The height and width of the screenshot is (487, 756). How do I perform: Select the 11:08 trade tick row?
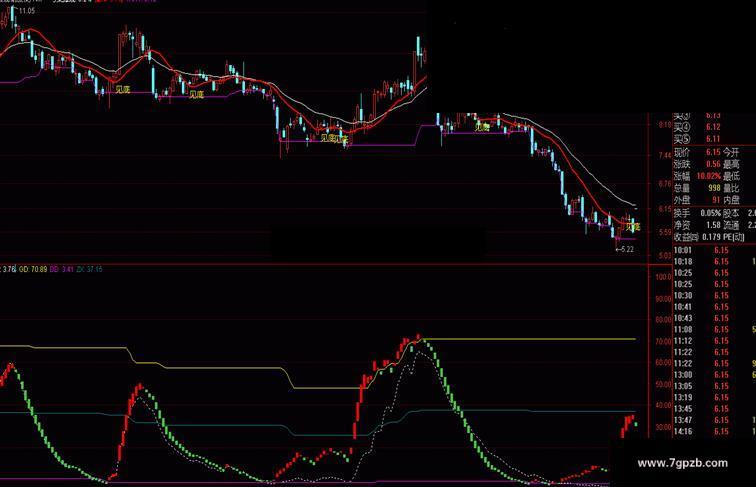coord(715,330)
